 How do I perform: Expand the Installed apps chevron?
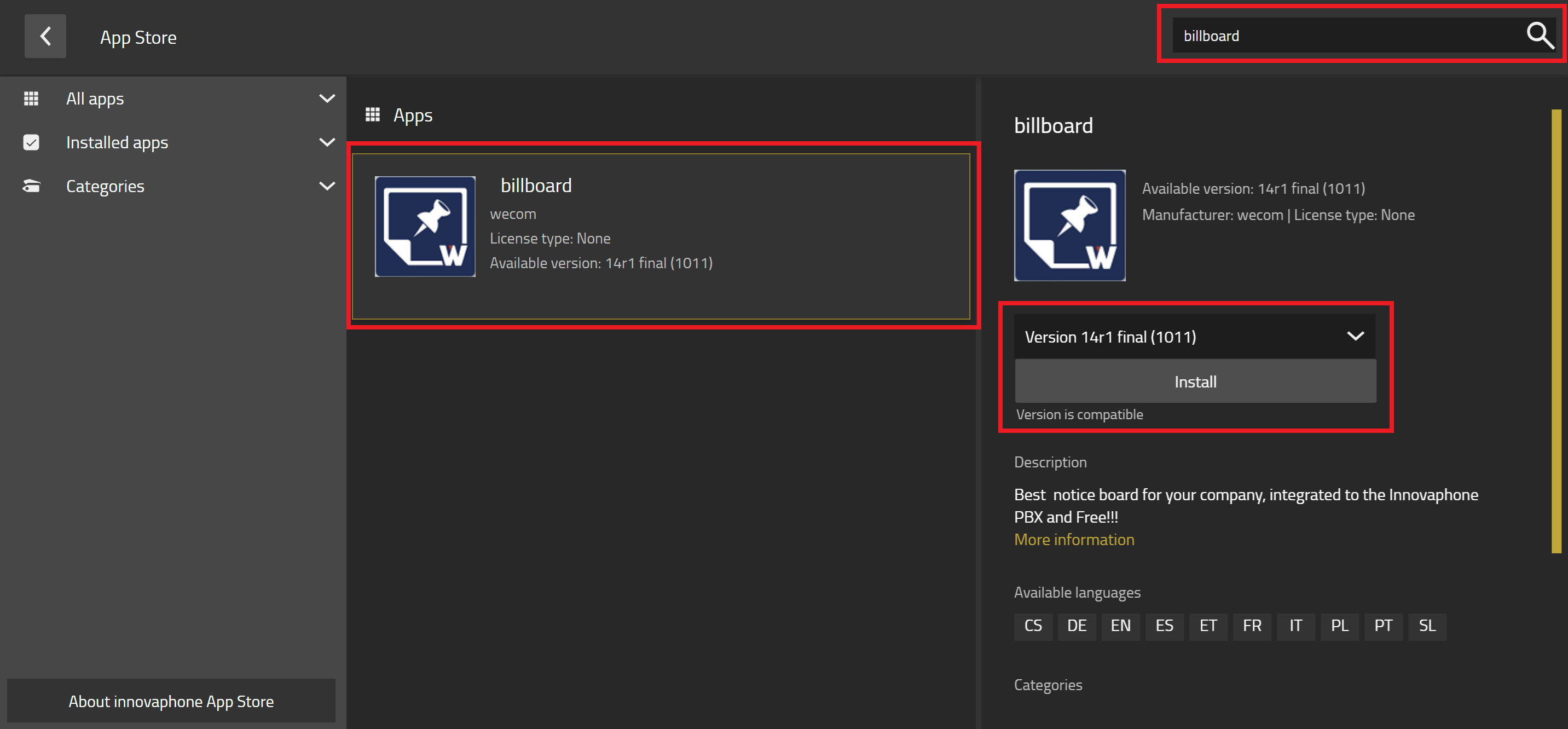pos(327,142)
